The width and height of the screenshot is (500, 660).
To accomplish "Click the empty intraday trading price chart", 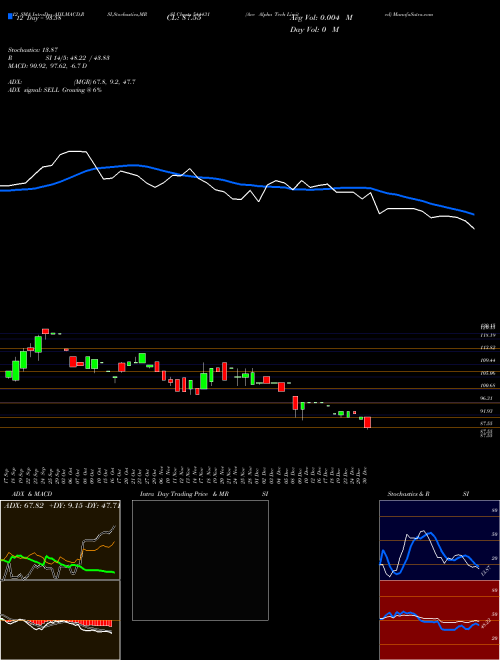I will [200, 560].
